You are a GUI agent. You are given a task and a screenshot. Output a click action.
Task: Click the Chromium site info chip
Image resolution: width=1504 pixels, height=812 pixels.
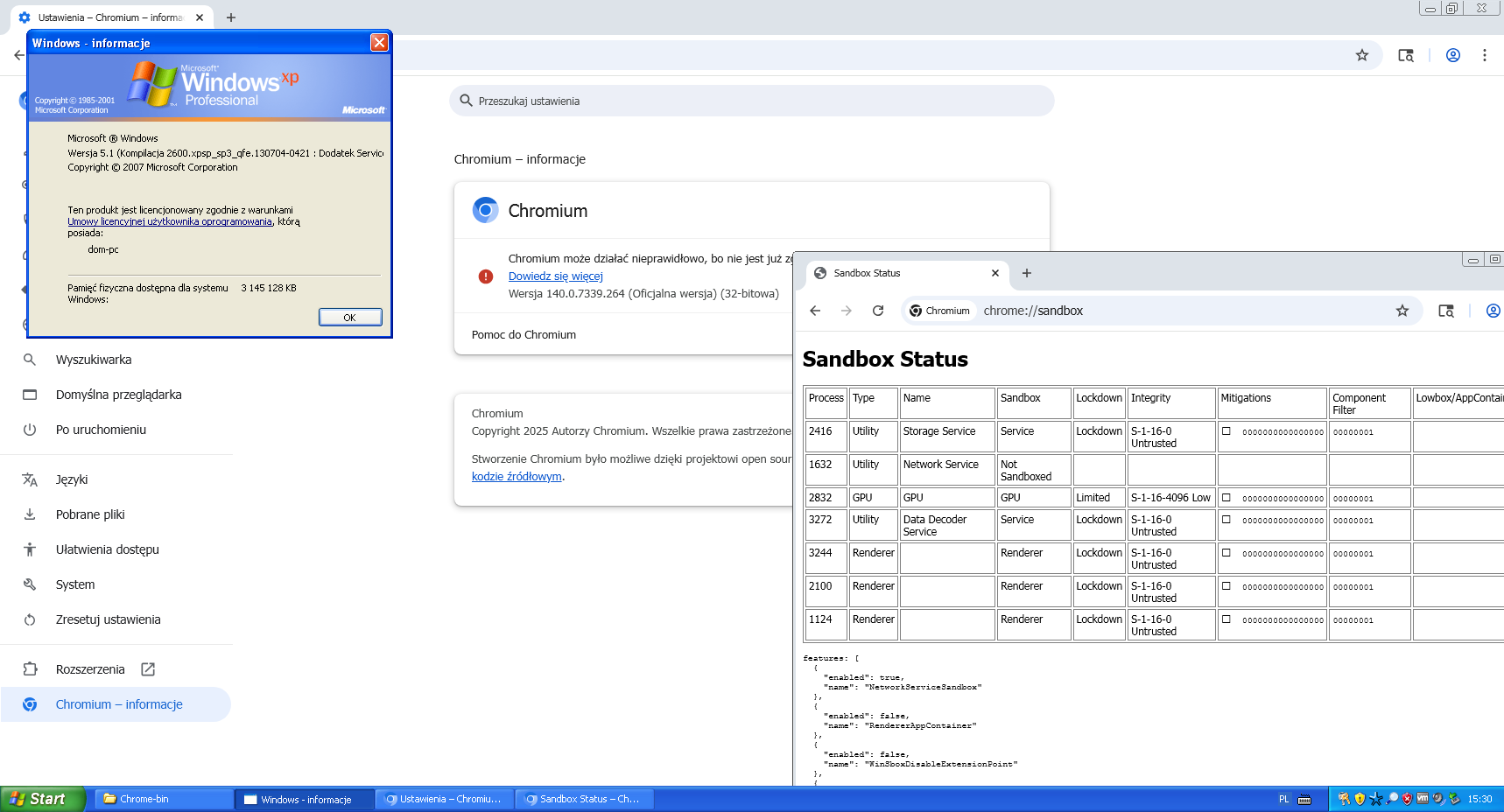[x=940, y=311]
